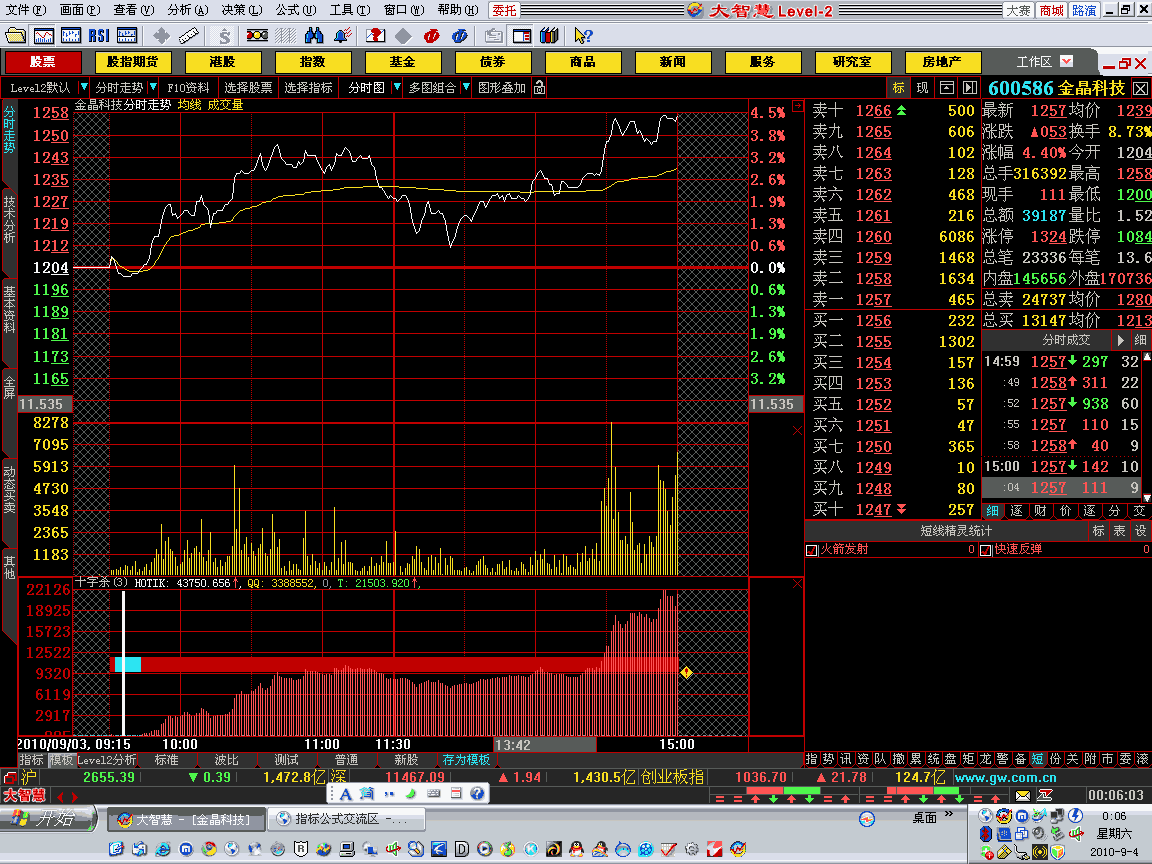This screenshot has width=1152, height=864.
Task: Click the traffic light signal icon
Action: click(x=257, y=35)
